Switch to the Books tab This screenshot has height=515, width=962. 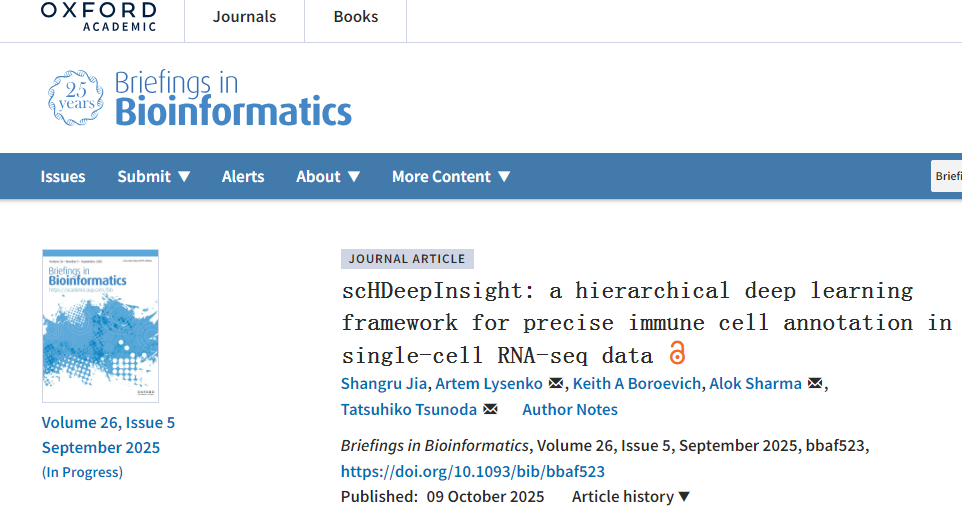(x=356, y=17)
